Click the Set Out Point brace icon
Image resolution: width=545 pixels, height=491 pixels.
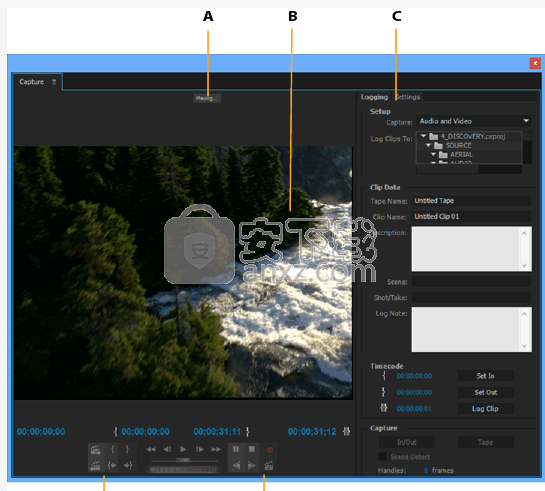click(127, 449)
